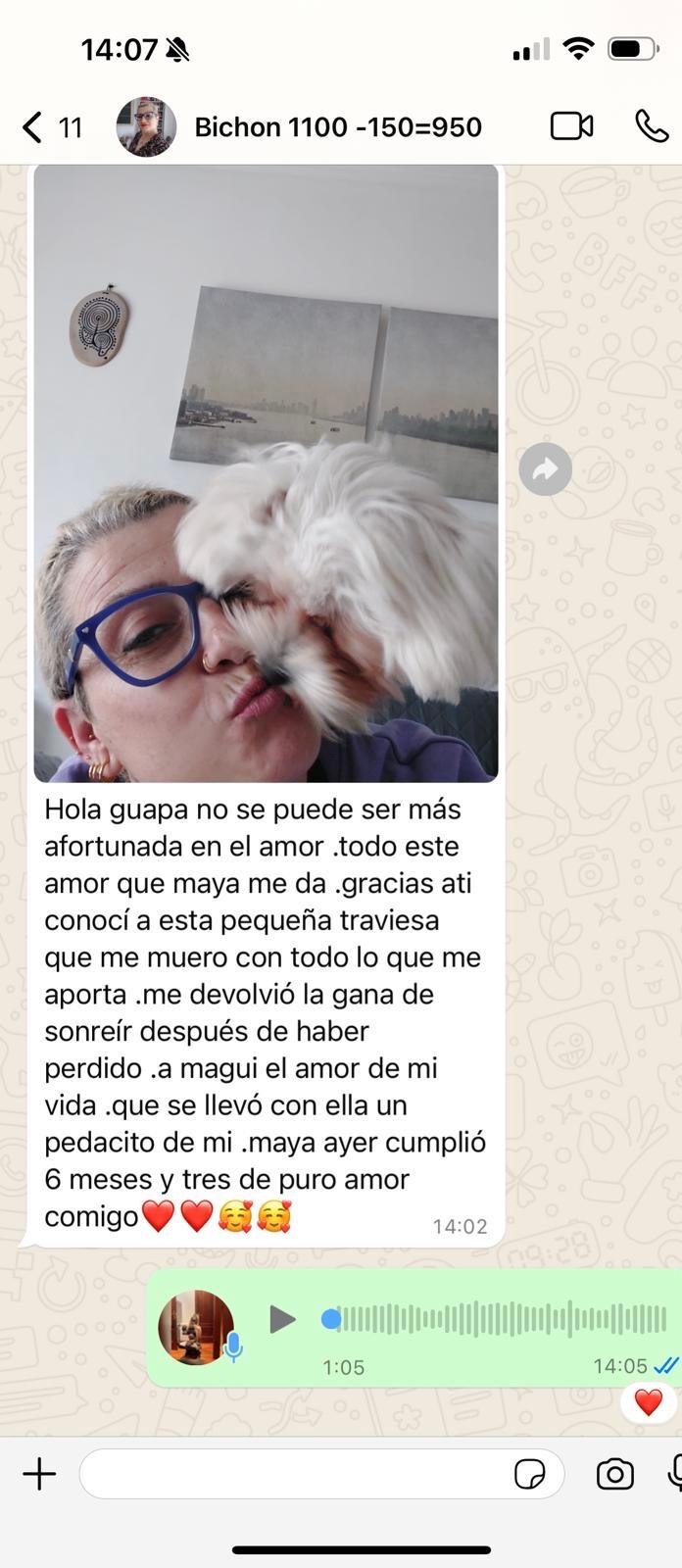682x1568 pixels.
Task: Start a video call with the contact
Action: (x=571, y=126)
